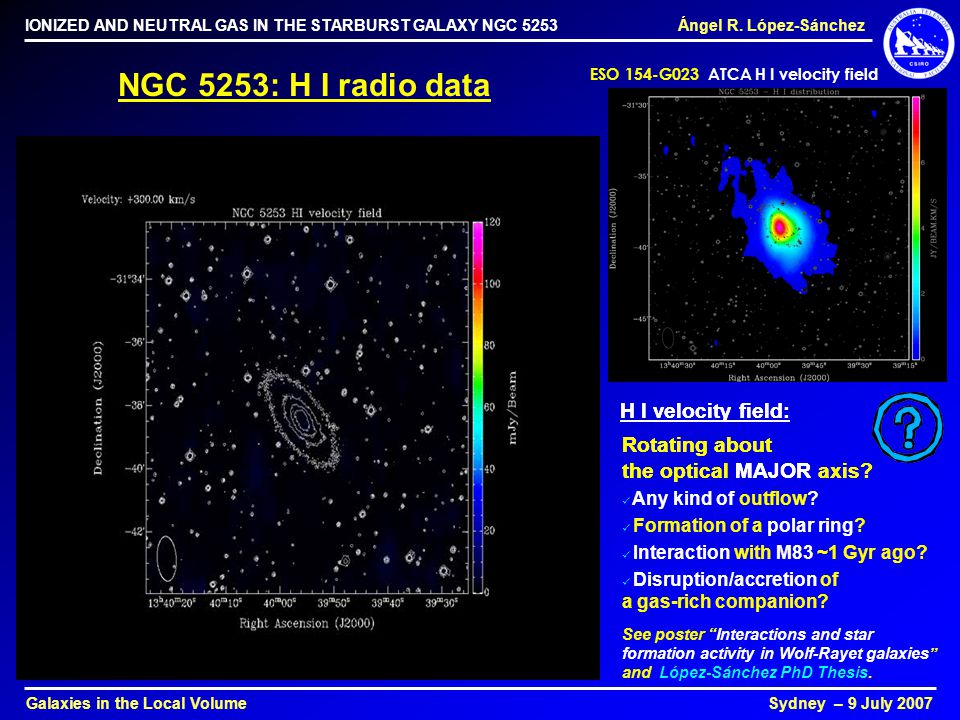Click the blue question mark icon
Image resolution: width=960 pixels, height=720 pixels.
coord(907,426)
